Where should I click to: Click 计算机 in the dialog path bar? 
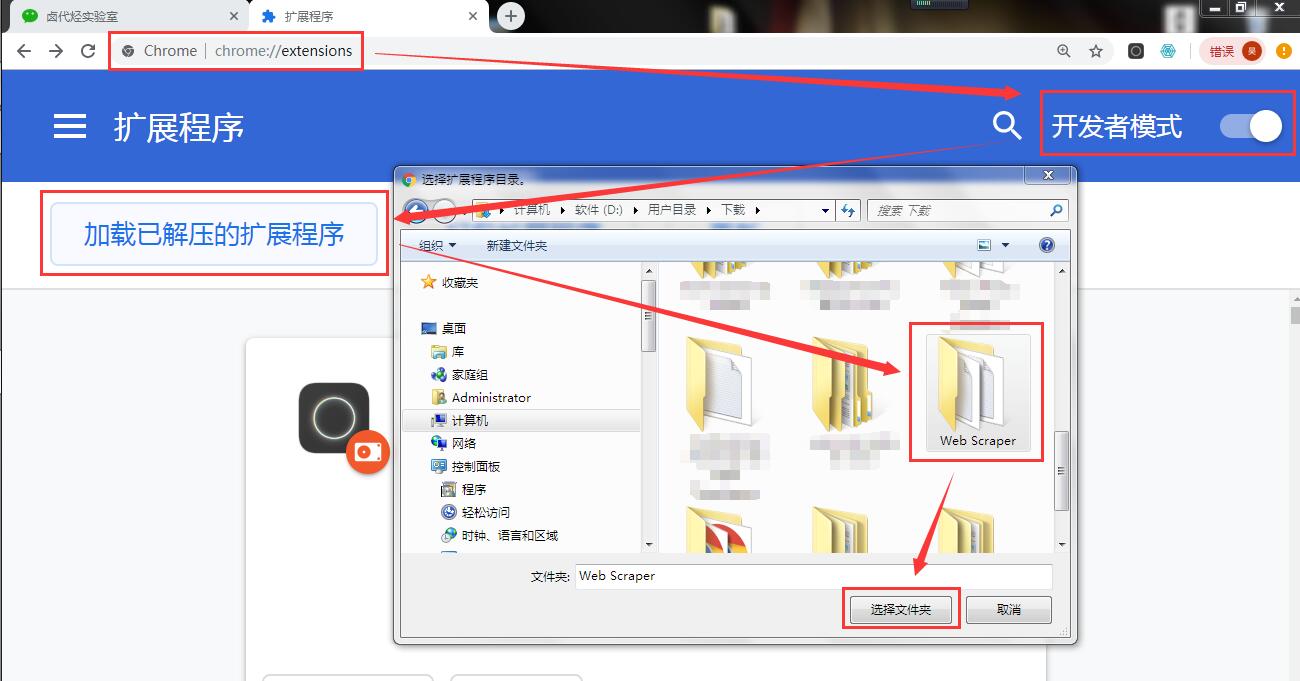pos(532,210)
